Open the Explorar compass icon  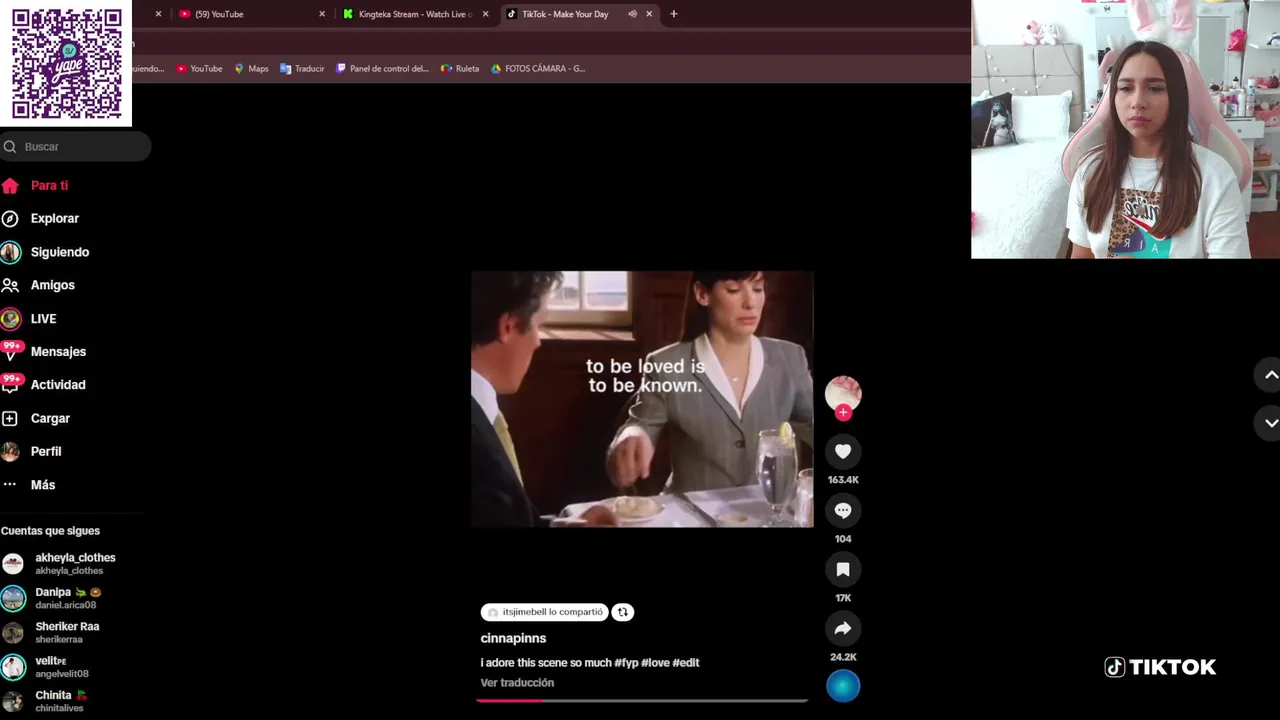10,218
